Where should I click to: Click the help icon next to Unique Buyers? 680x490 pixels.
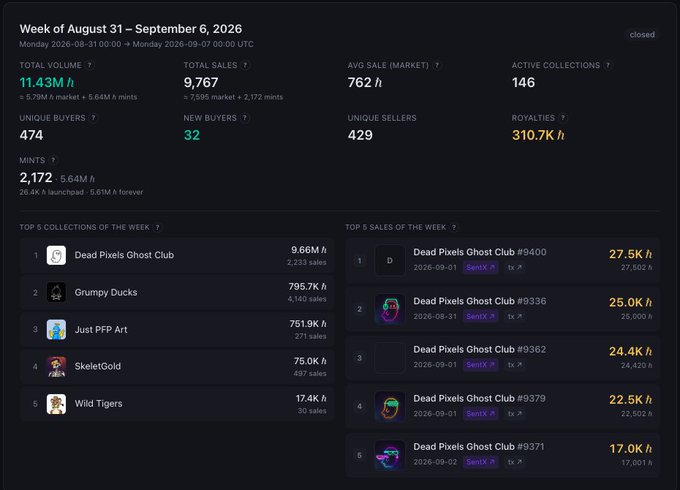point(93,118)
